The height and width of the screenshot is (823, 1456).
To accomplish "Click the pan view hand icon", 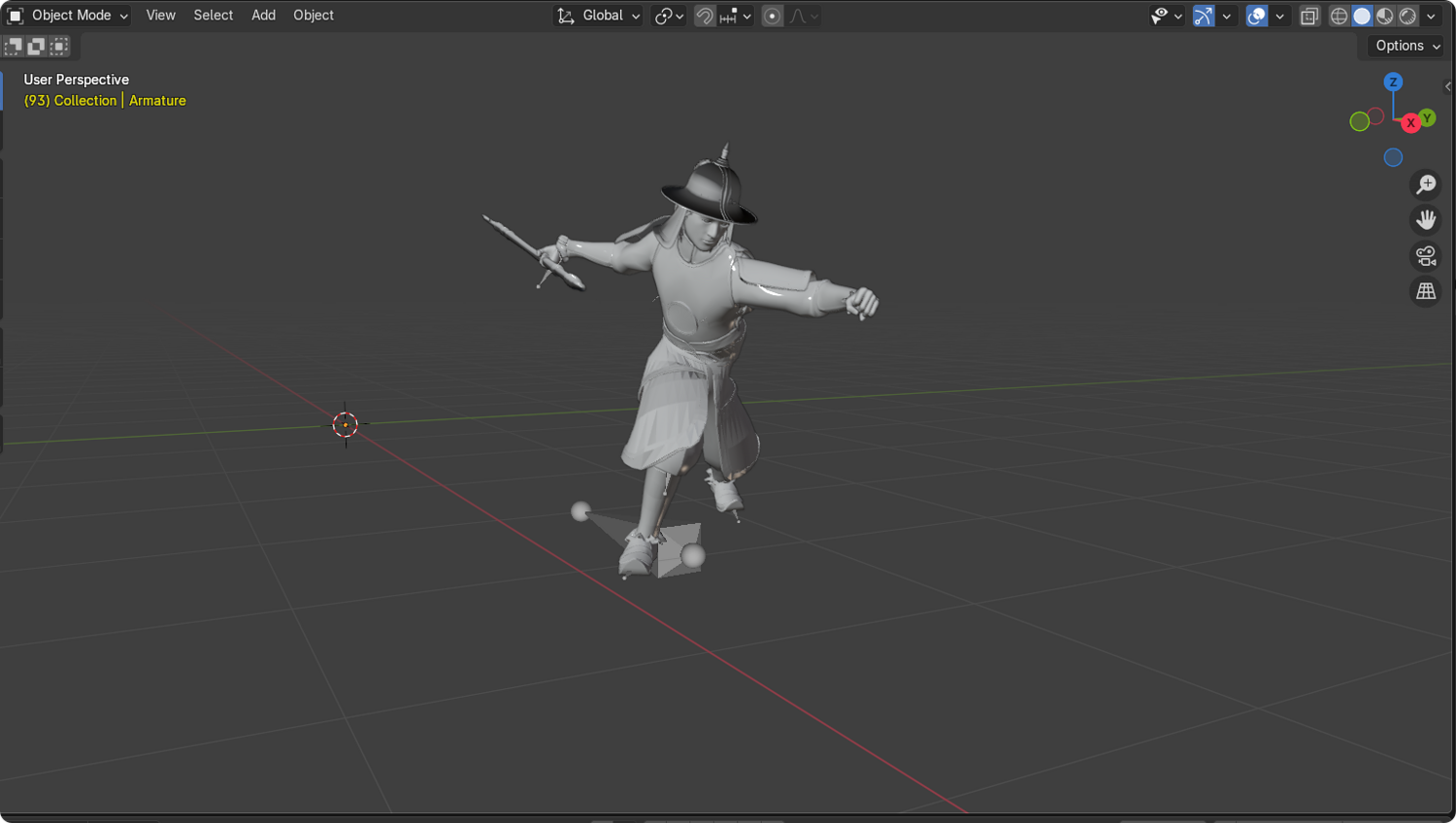I will pyautogui.click(x=1426, y=220).
